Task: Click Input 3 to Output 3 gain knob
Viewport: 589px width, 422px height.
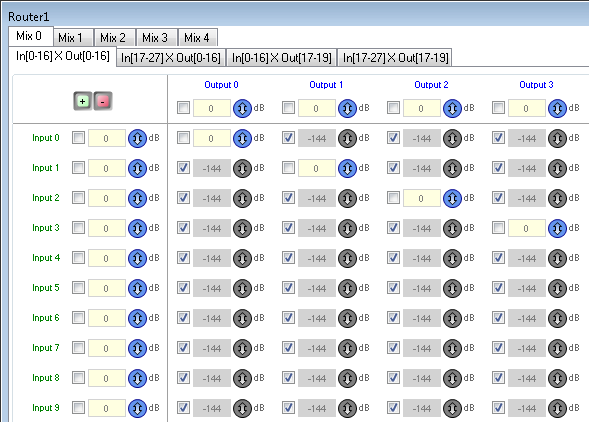Action: pos(557,228)
